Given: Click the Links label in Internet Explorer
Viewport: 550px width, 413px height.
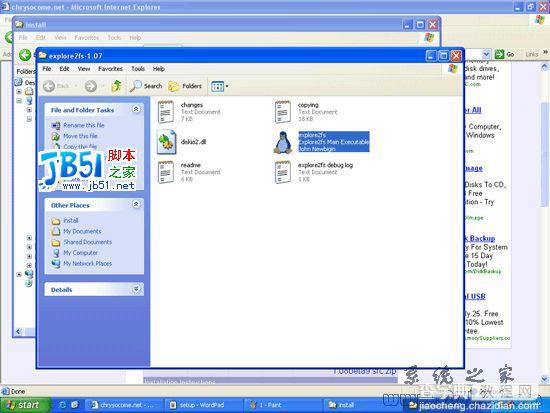Looking at the screenshot, I should [x=532, y=54].
